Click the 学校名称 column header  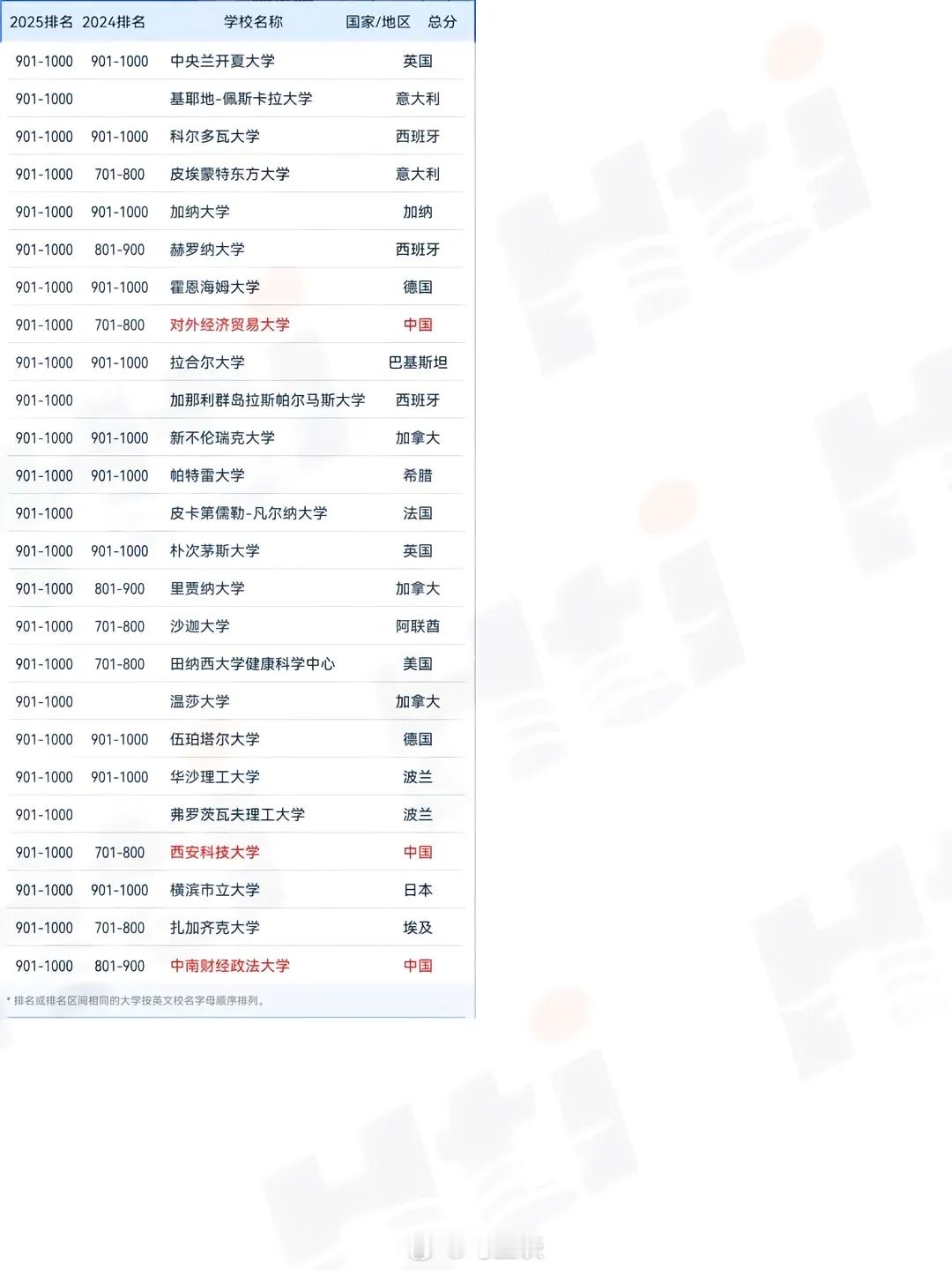pyautogui.click(x=253, y=22)
